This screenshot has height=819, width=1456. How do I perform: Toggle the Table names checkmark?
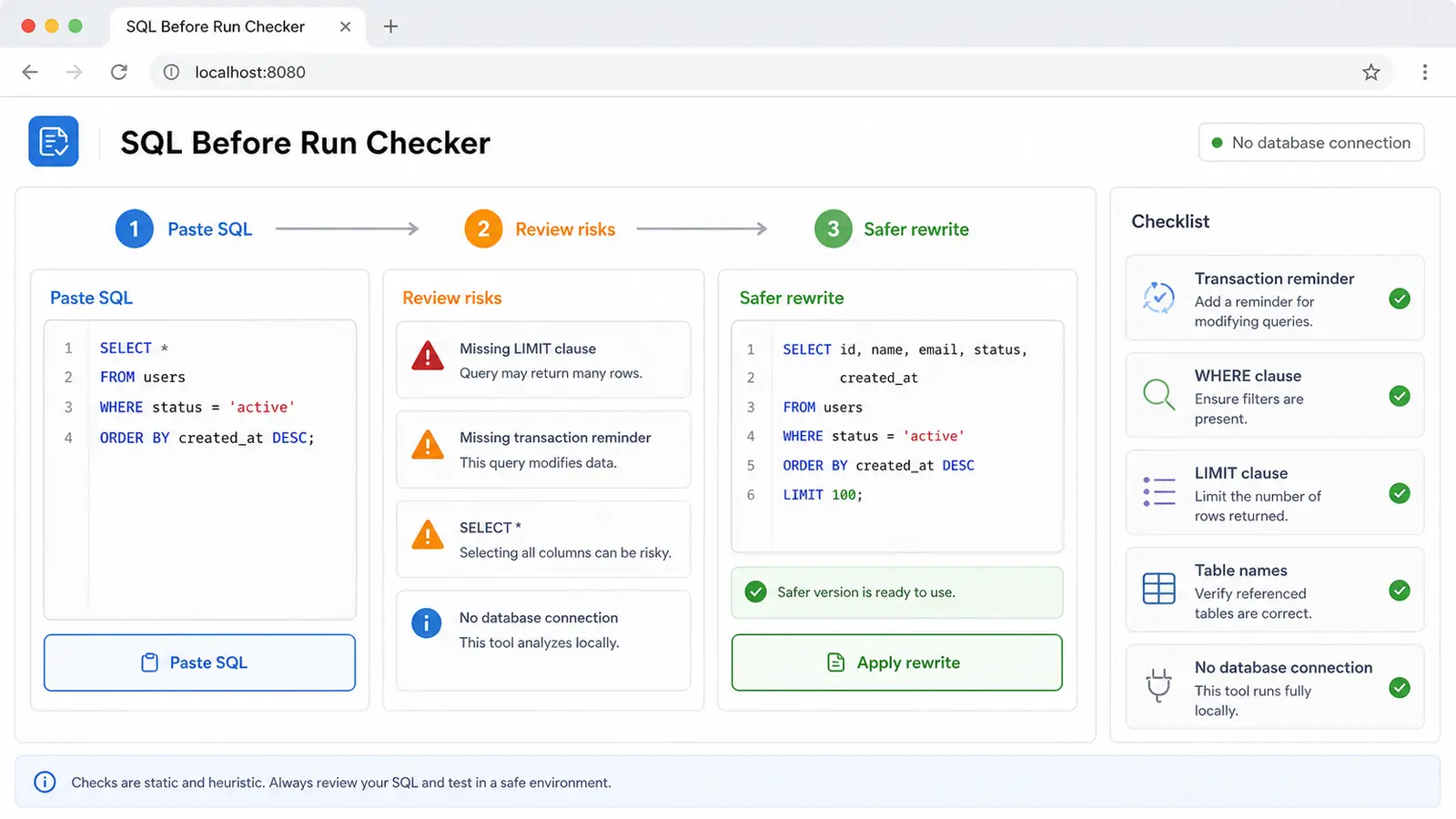[x=1400, y=591]
